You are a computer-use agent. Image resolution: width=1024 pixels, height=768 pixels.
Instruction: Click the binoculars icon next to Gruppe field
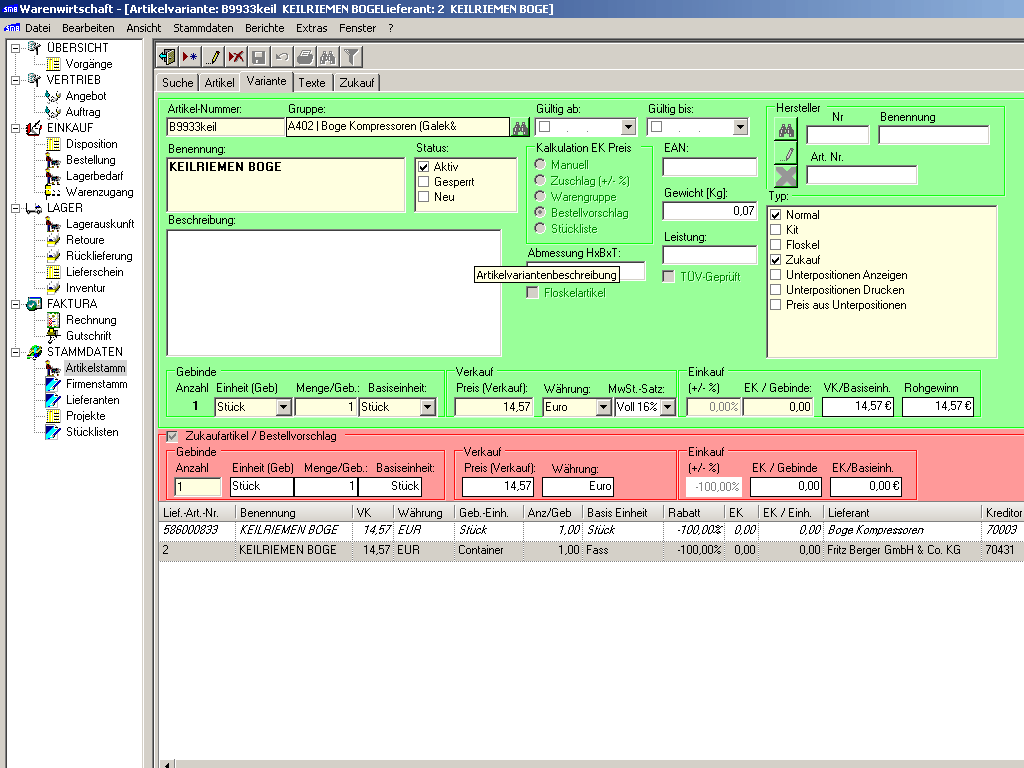tap(520, 127)
